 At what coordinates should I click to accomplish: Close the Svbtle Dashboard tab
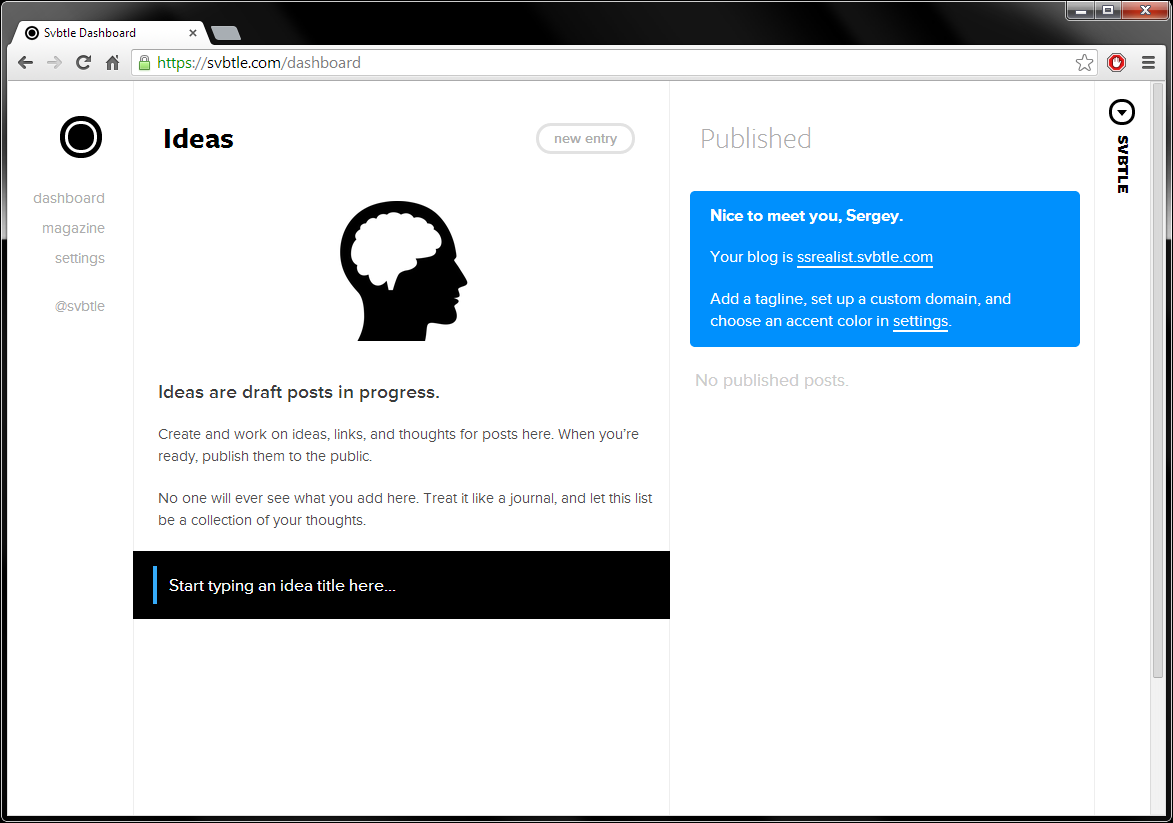[193, 33]
